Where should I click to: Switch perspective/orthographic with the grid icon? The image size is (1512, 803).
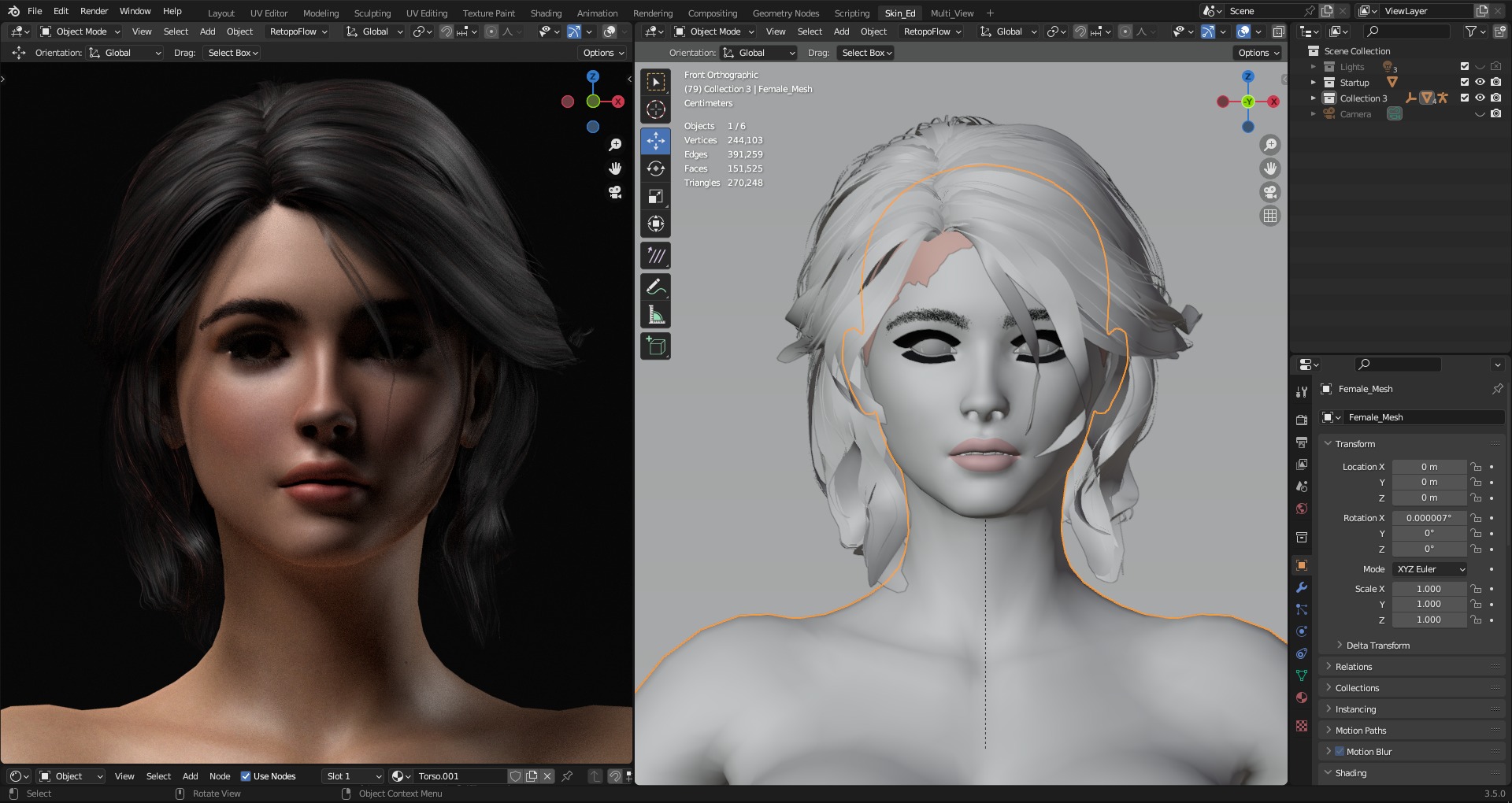click(1269, 216)
